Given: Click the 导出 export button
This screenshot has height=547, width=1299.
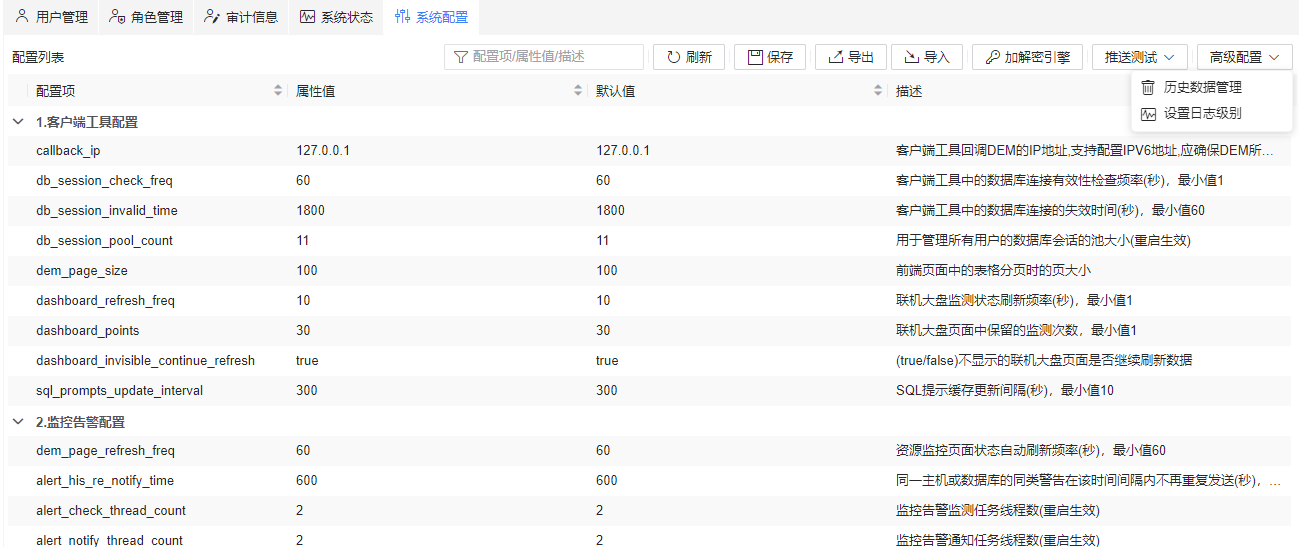Looking at the screenshot, I should (851, 57).
